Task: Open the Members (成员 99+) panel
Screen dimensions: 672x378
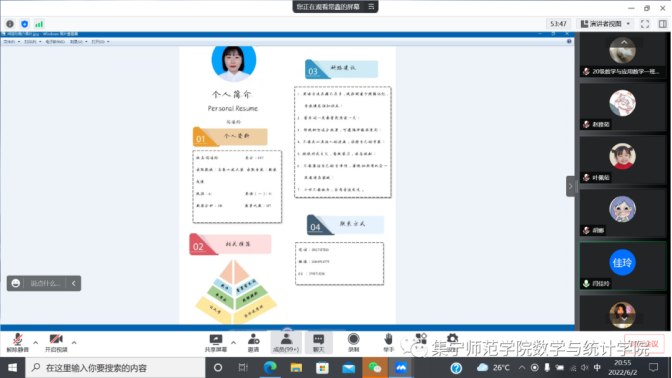Action: tap(286, 343)
